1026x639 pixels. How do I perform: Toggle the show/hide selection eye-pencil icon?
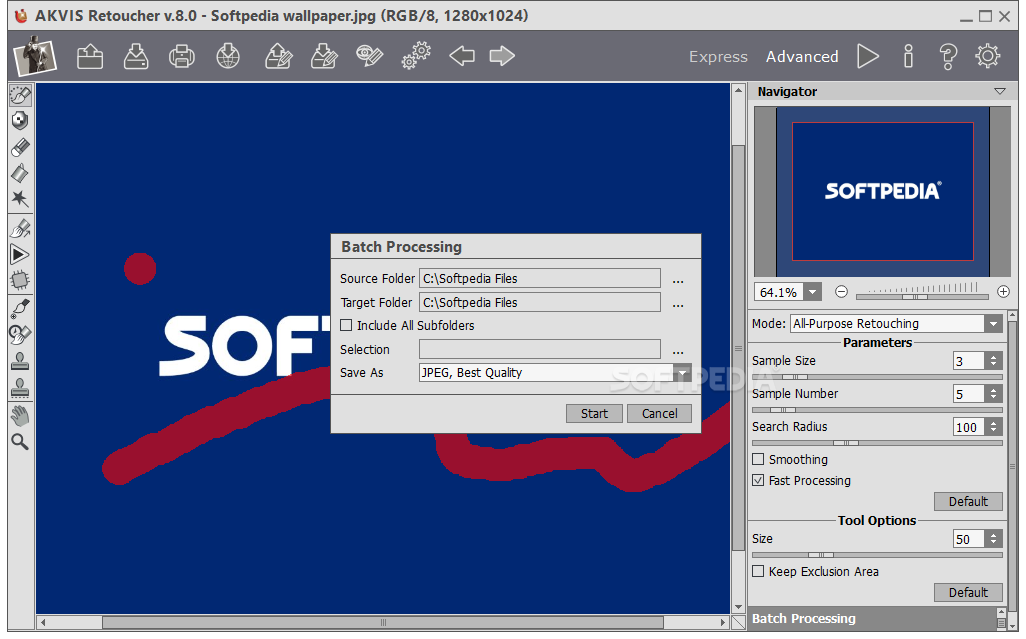[370, 56]
